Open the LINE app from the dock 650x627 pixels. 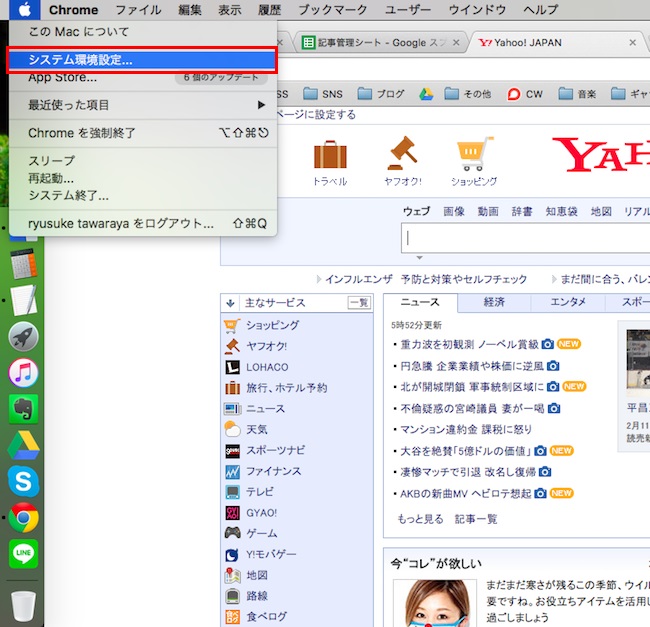[x=23, y=553]
